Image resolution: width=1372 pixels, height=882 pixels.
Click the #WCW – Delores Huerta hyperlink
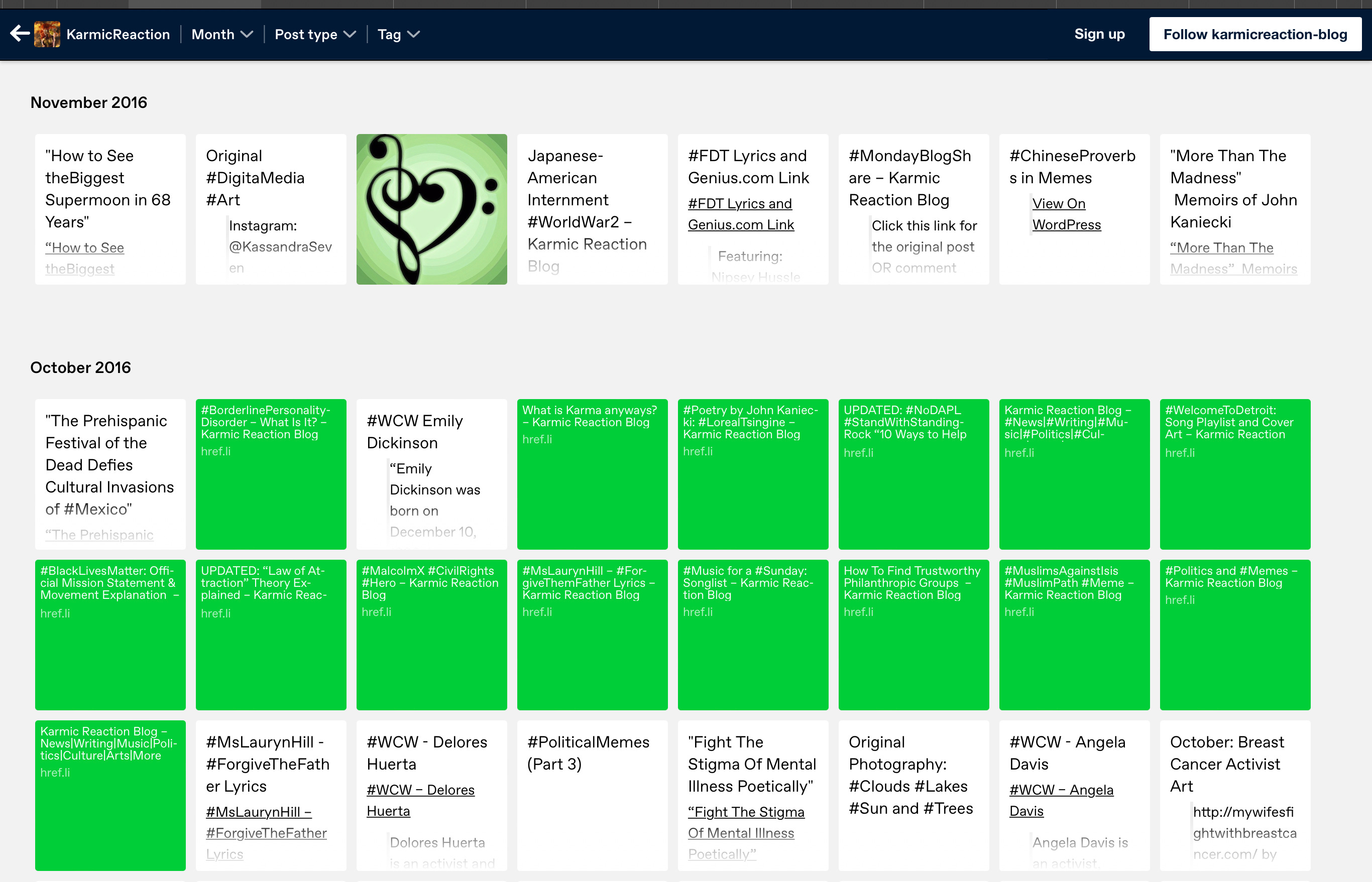[x=420, y=800]
